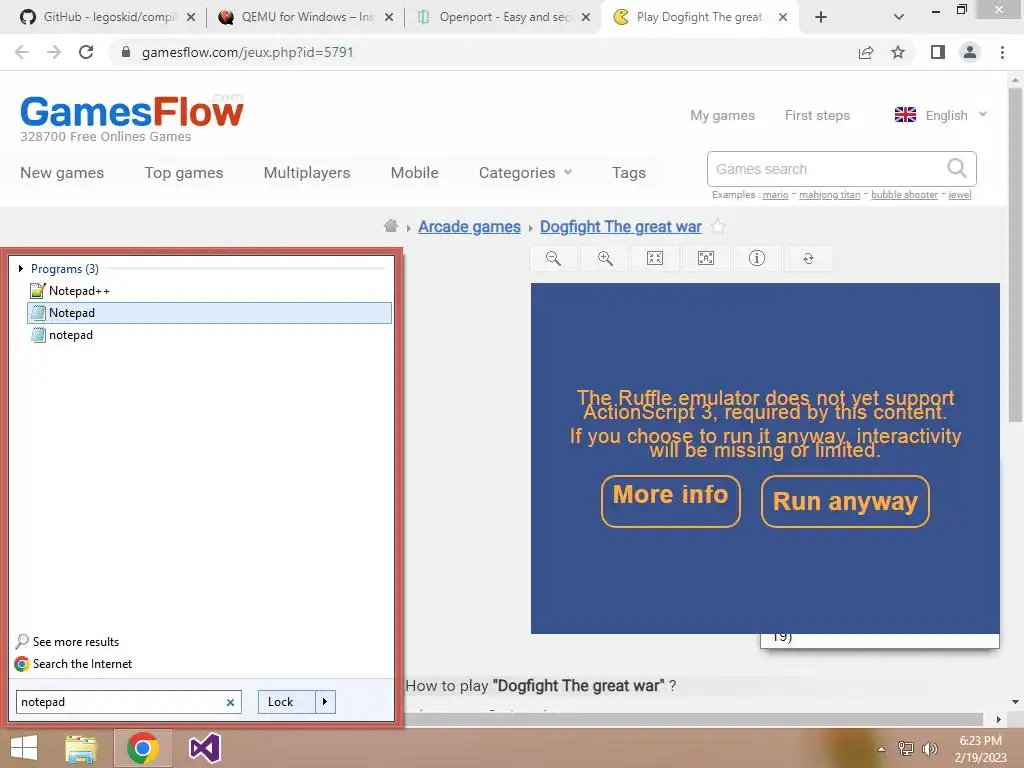Switch to the GitHub legoskid tab
This screenshot has height=768, width=1024.
pyautogui.click(x=108, y=17)
